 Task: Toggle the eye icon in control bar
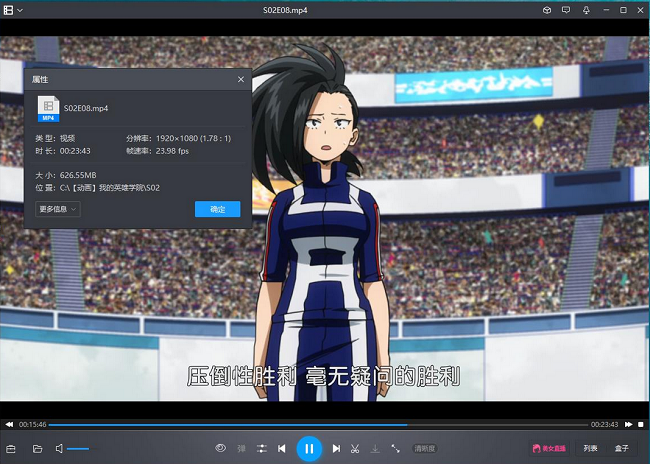pos(221,449)
